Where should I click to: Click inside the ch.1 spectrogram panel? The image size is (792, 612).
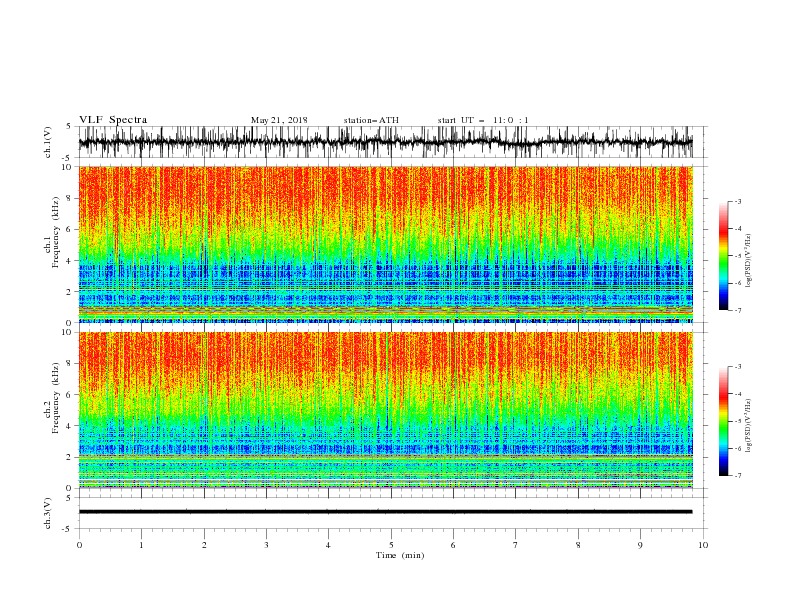pyautogui.click(x=385, y=244)
